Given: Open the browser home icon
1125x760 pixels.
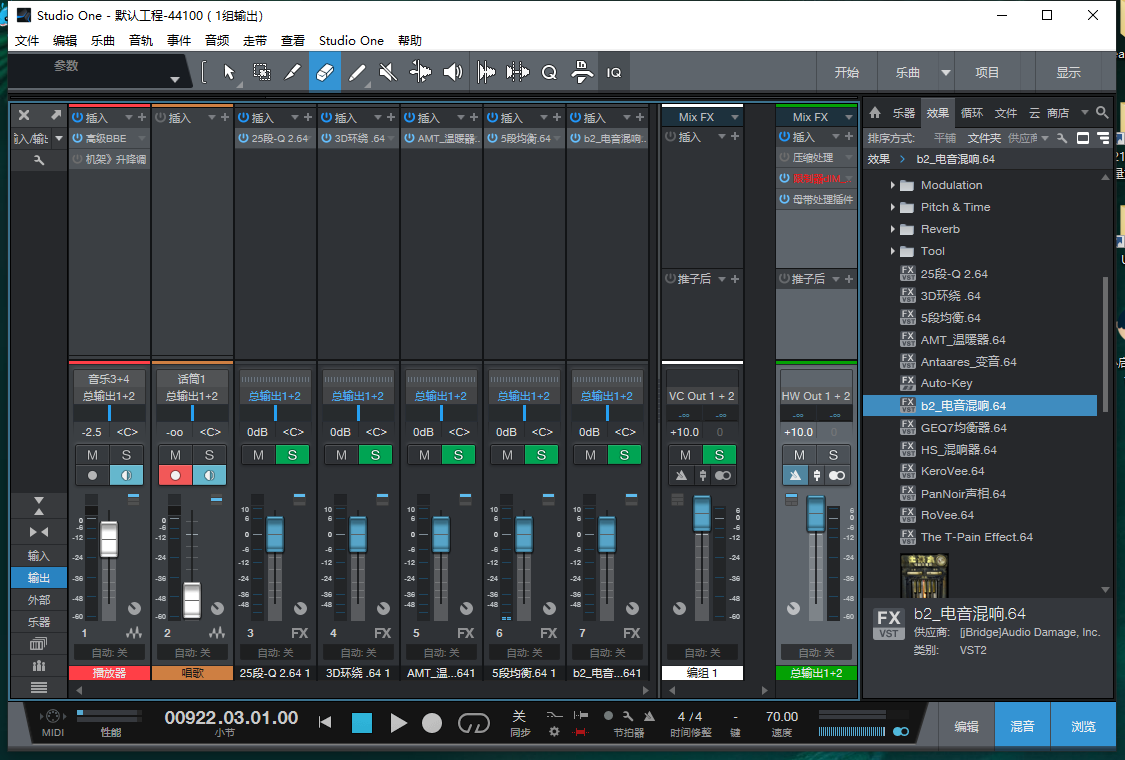Looking at the screenshot, I should [x=875, y=113].
